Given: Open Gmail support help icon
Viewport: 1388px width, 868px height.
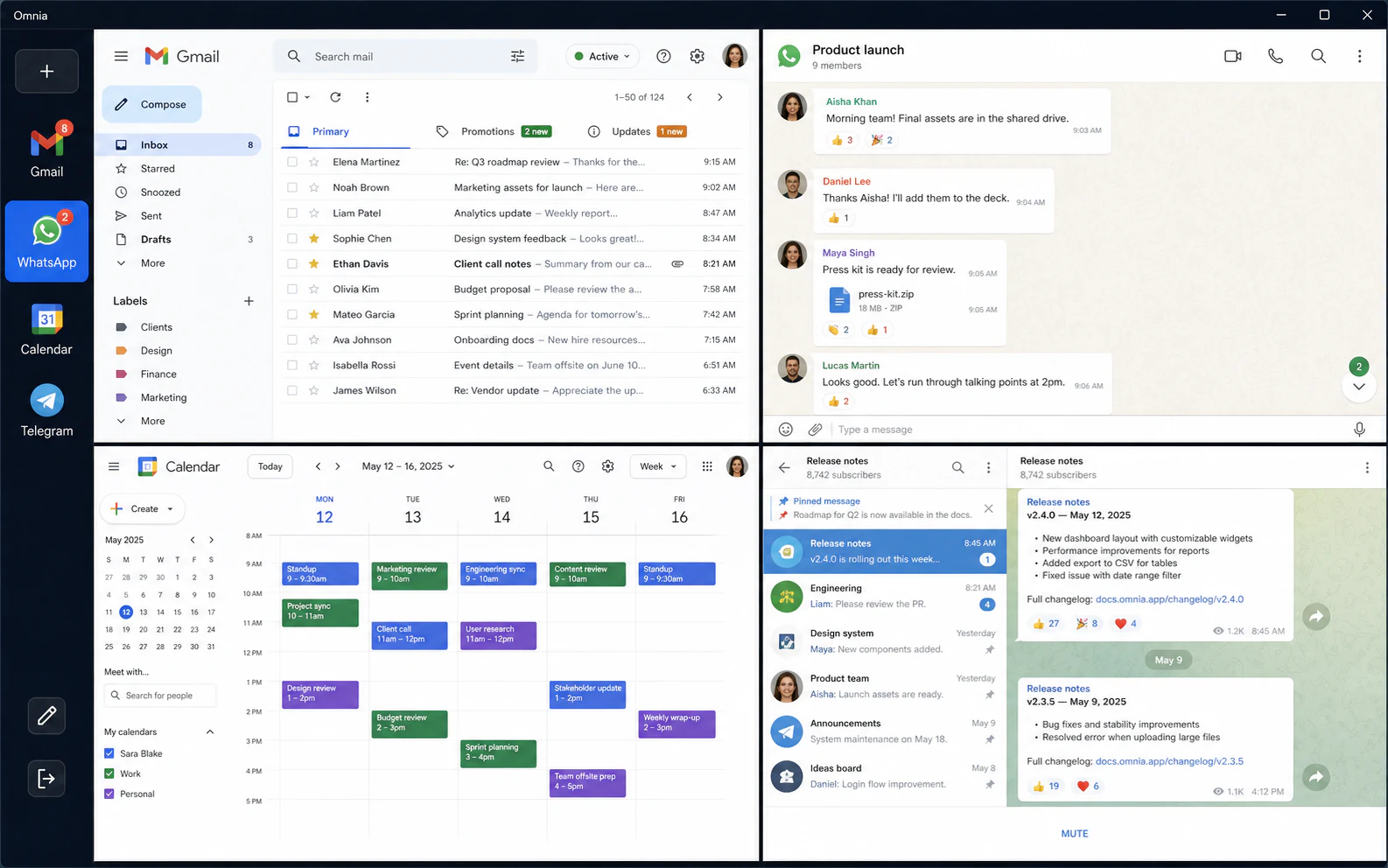Looking at the screenshot, I should (664, 56).
